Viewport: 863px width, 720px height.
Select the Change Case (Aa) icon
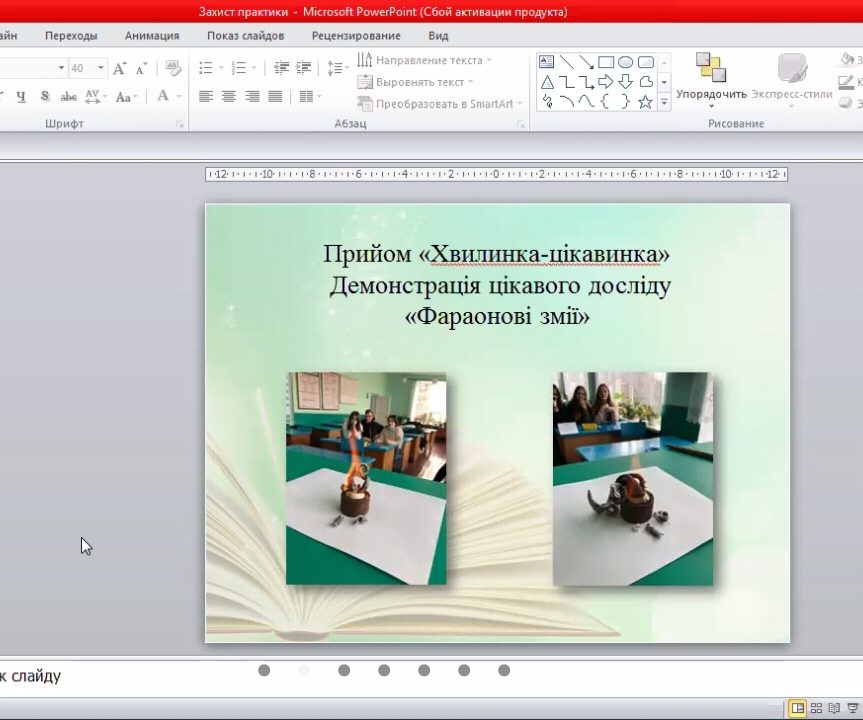click(x=123, y=97)
